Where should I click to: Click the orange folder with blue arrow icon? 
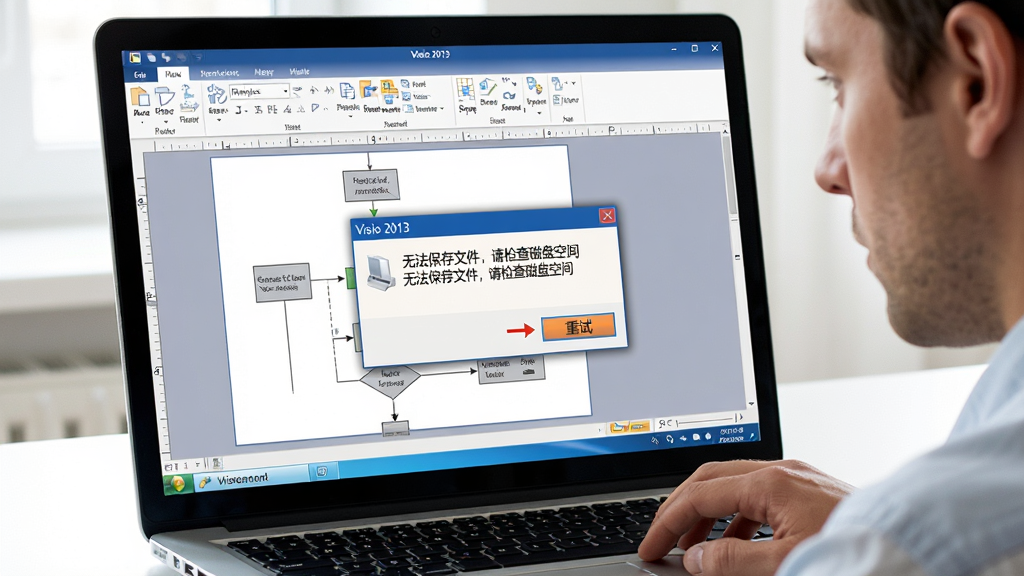pyautogui.click(x=369, y=90)
